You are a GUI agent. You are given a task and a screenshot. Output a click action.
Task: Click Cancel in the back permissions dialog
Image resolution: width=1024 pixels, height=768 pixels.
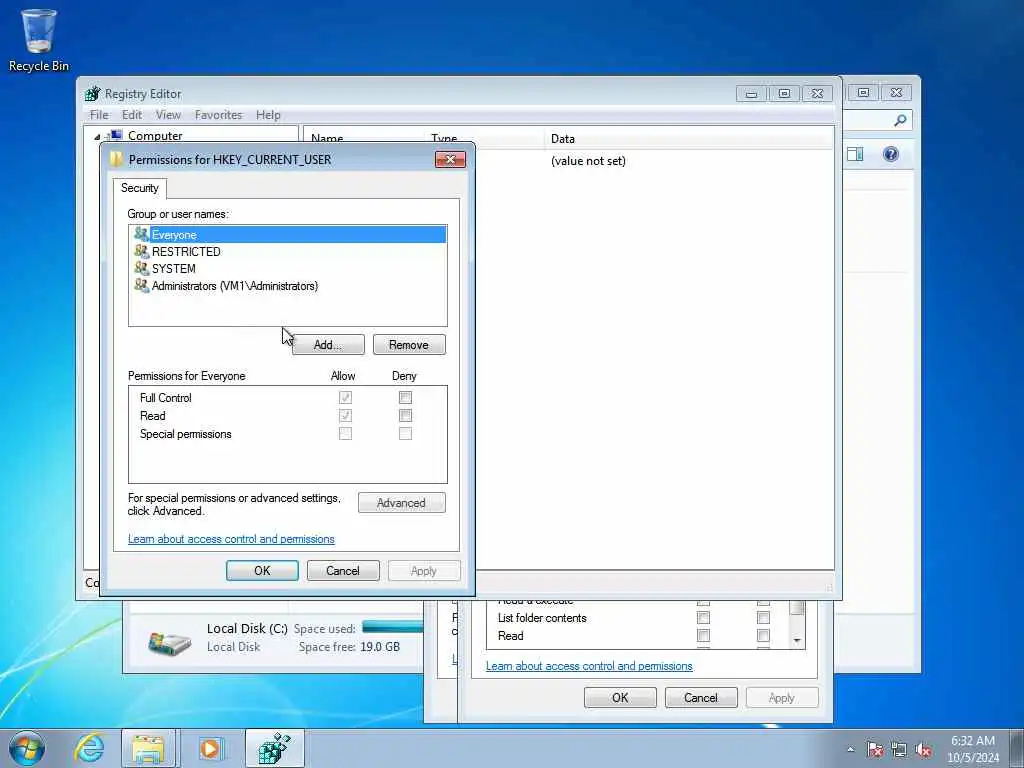pos(701,697)
